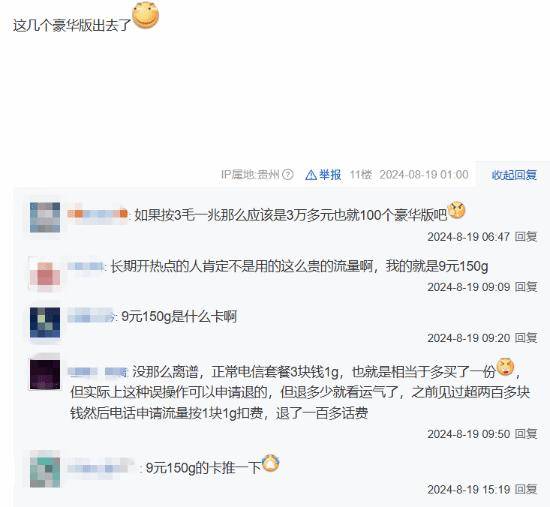This screenshot has height=507, width=550.
Task: Click 举报 to report the post
Action: (330, 175)
